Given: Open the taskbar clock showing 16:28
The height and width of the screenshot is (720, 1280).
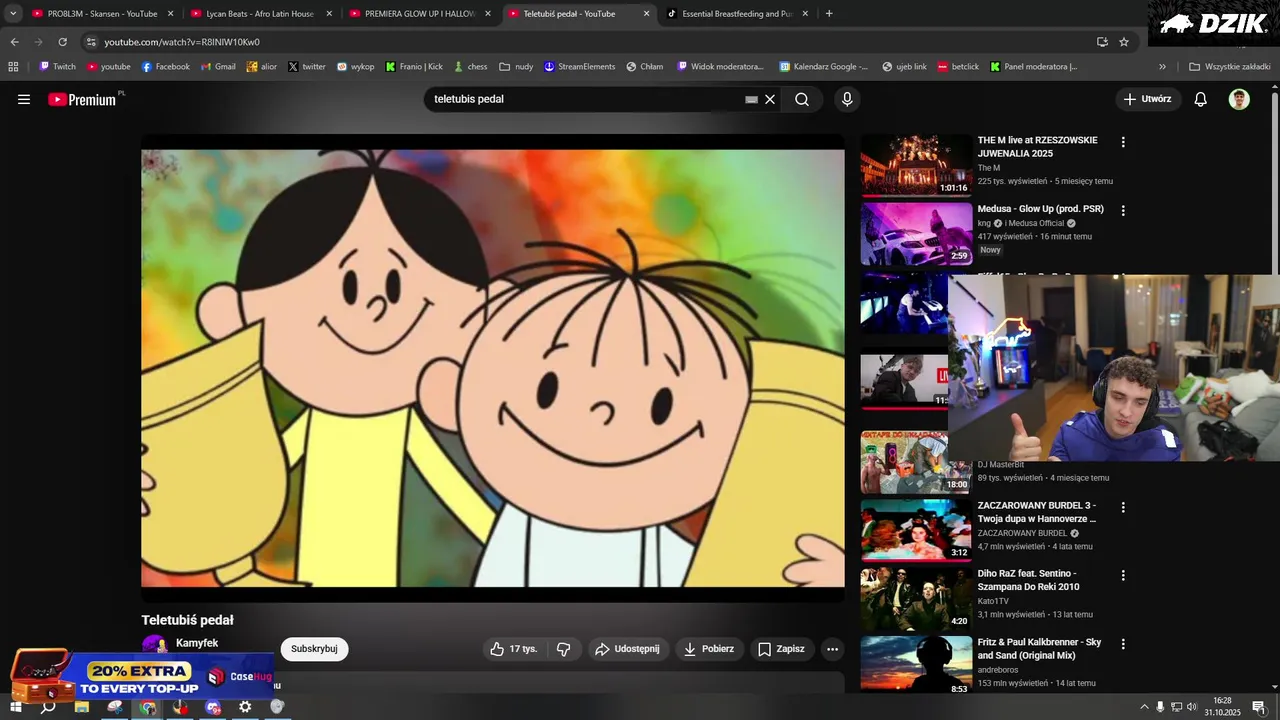Looking at the screenshot, I should (x=1222, y=707).
